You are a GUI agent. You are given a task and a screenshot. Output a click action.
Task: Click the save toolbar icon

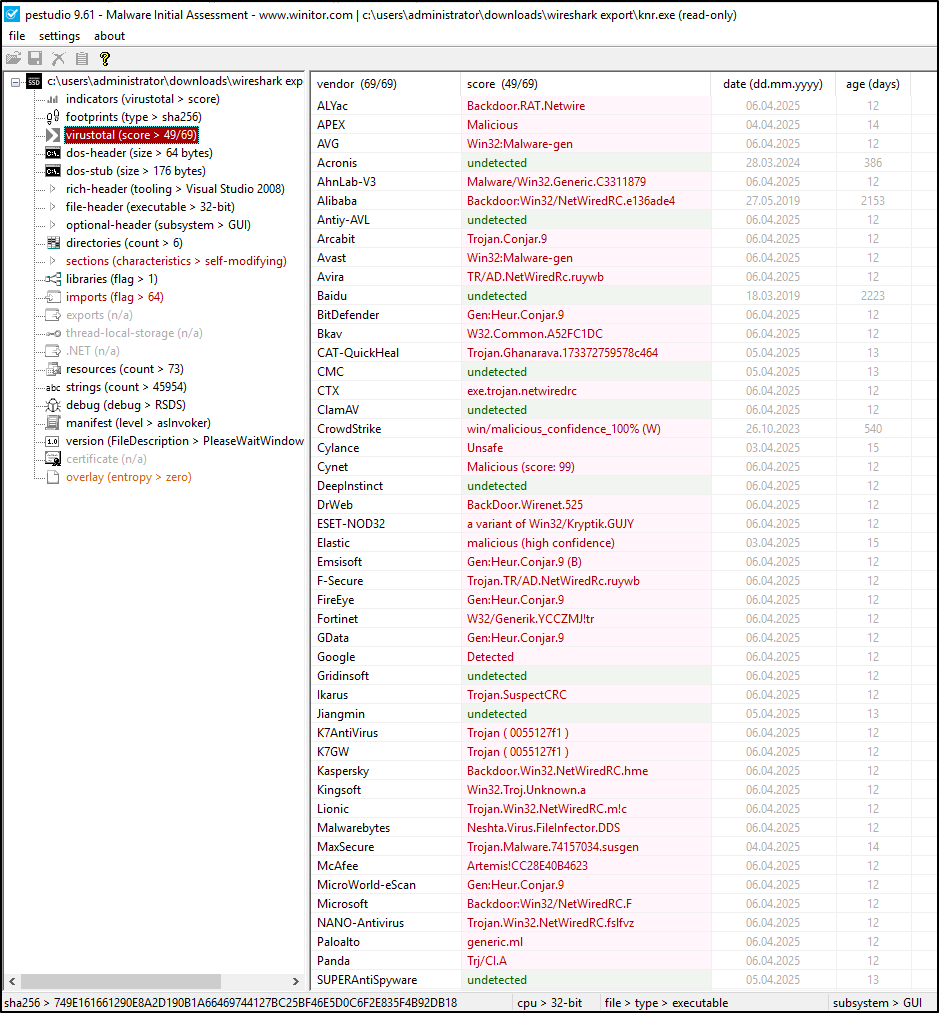point(35,59)
